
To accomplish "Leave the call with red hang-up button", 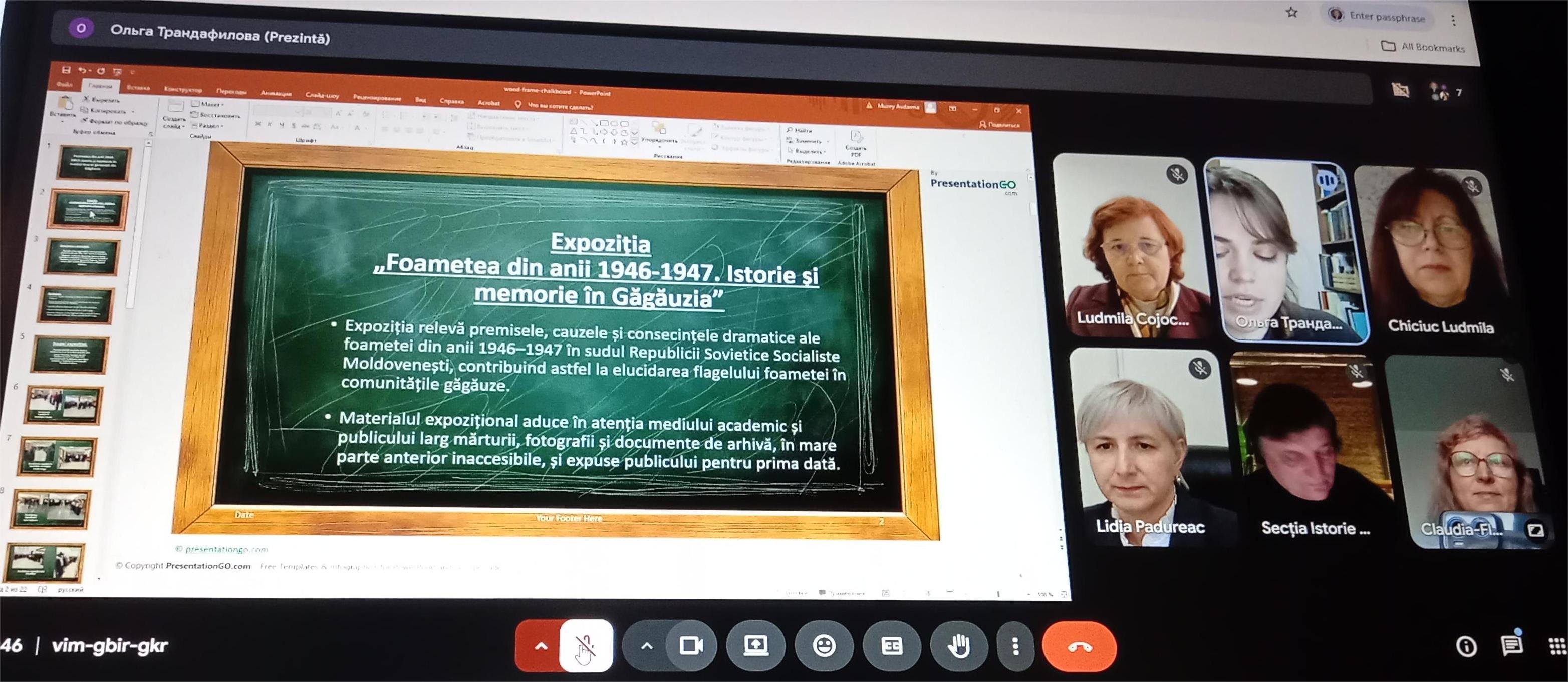I will click(1079, 647).
